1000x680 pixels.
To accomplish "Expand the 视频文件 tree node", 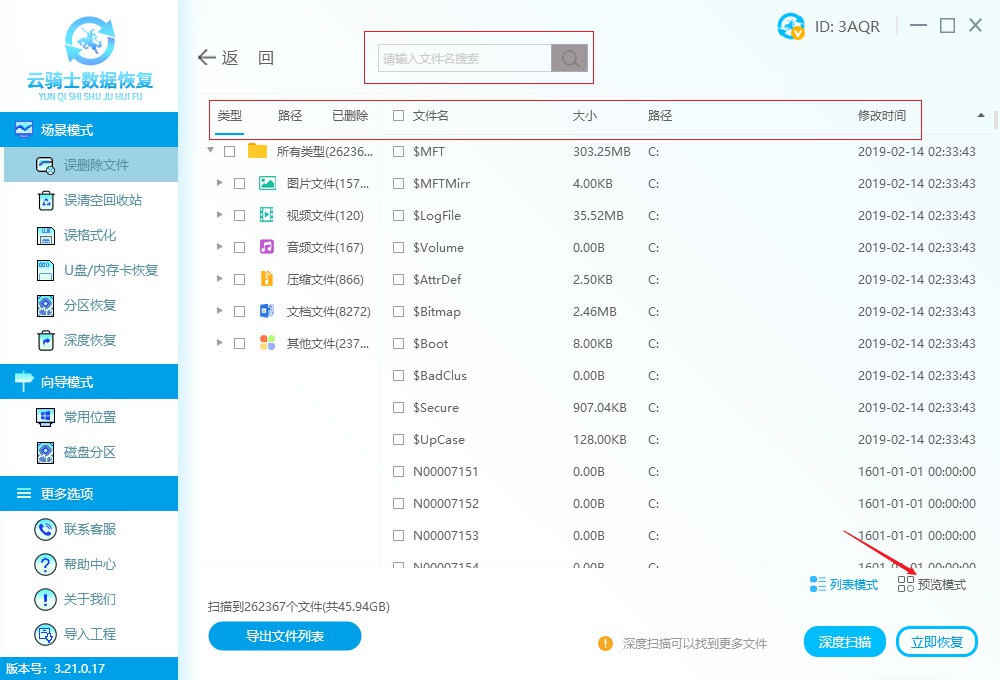I will pos(220,215).
